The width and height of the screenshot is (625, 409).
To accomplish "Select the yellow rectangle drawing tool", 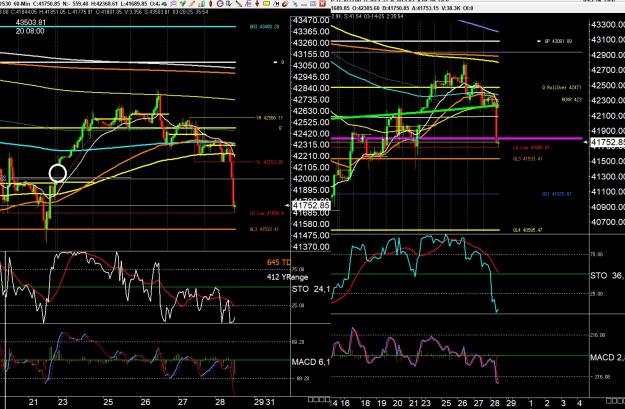I will click(266, 4).
